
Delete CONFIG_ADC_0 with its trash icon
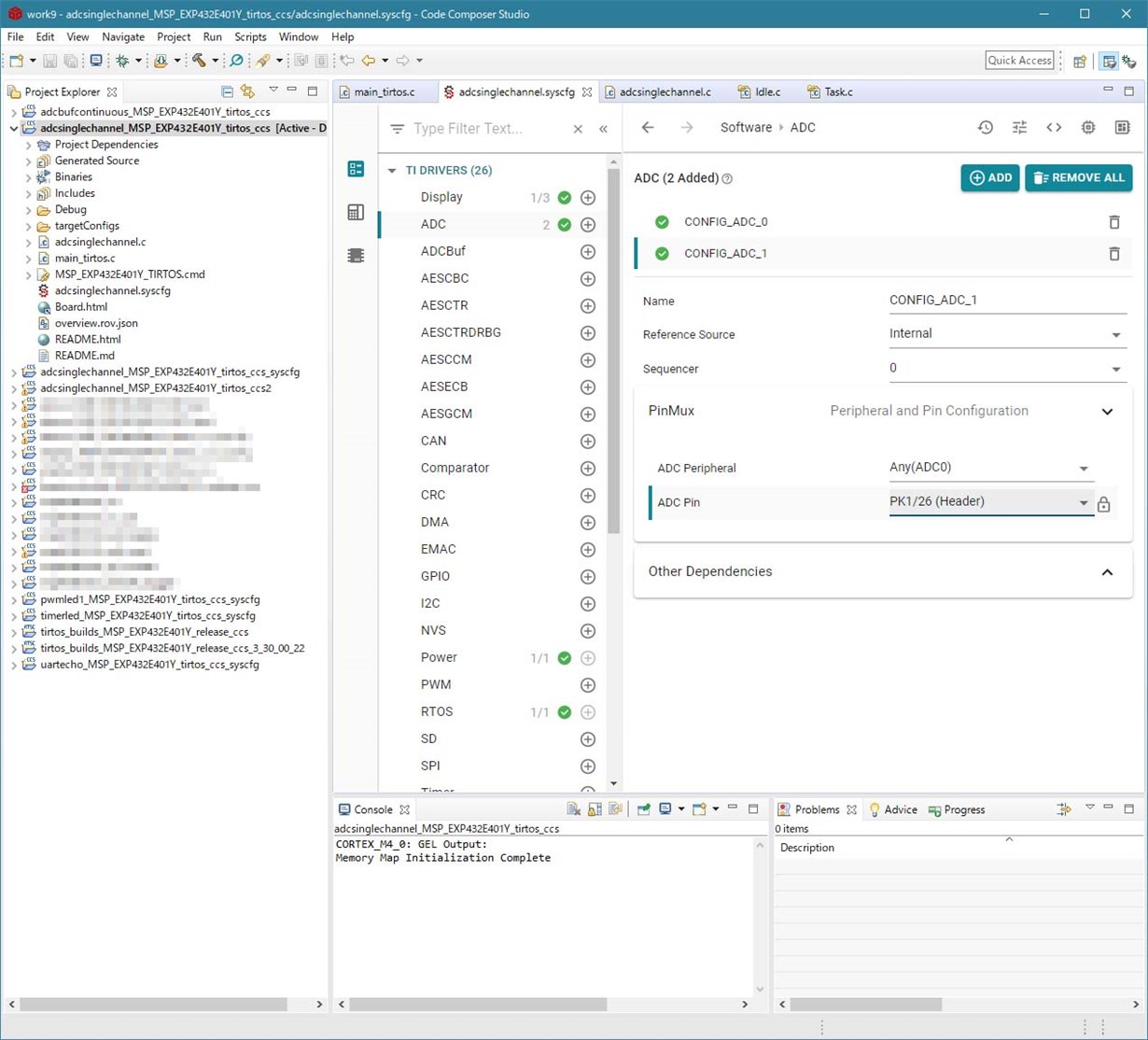point(1113,222)
